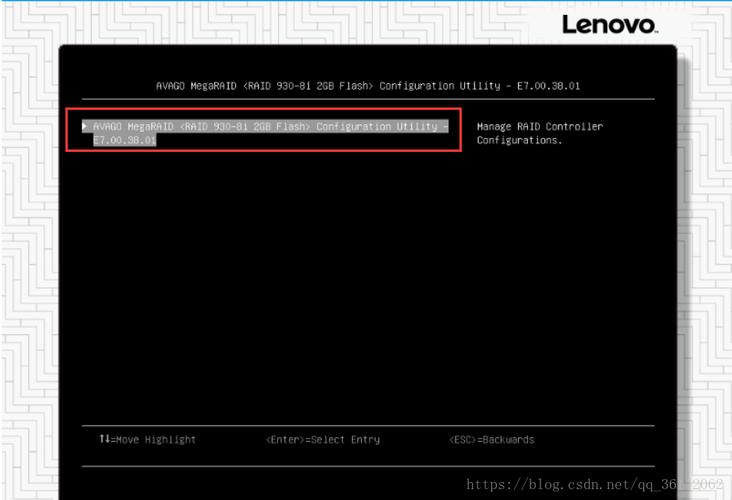732x500 pixels.
Task: Click the title text AVAGO MegaRAID Configuration Utility header
Action: pos(368,86)
